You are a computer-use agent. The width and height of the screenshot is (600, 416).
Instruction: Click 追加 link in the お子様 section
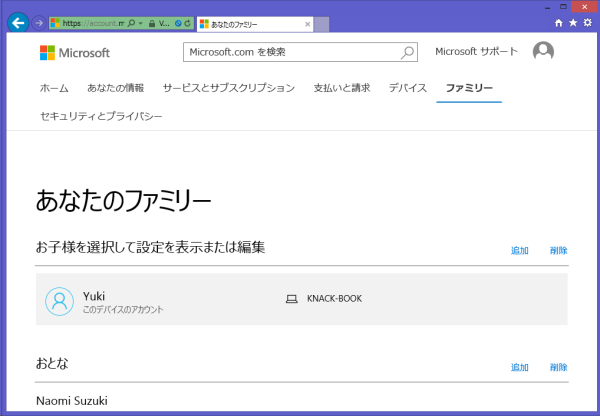point(520,251)
